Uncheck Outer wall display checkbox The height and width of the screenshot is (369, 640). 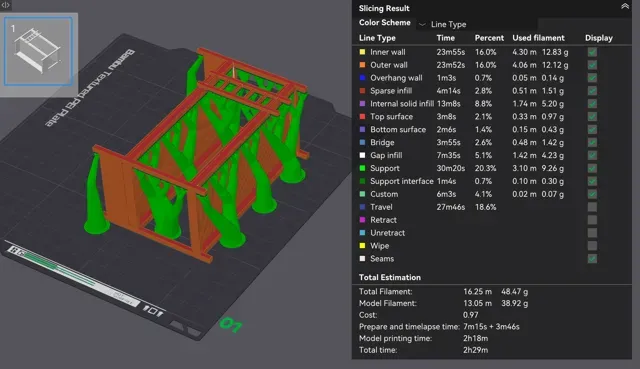(592, 65)
